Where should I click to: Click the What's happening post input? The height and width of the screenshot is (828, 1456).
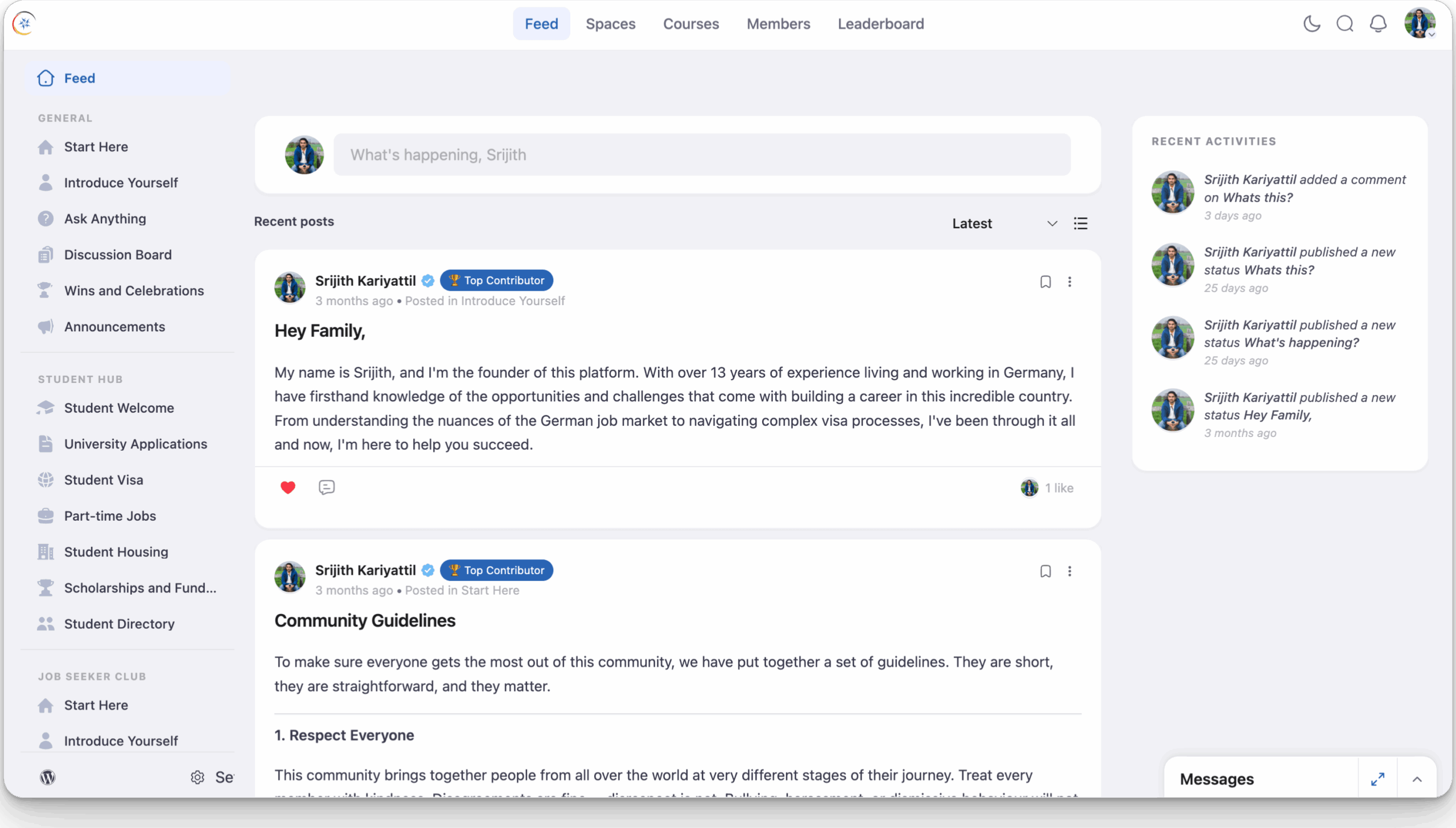[702, 155]
